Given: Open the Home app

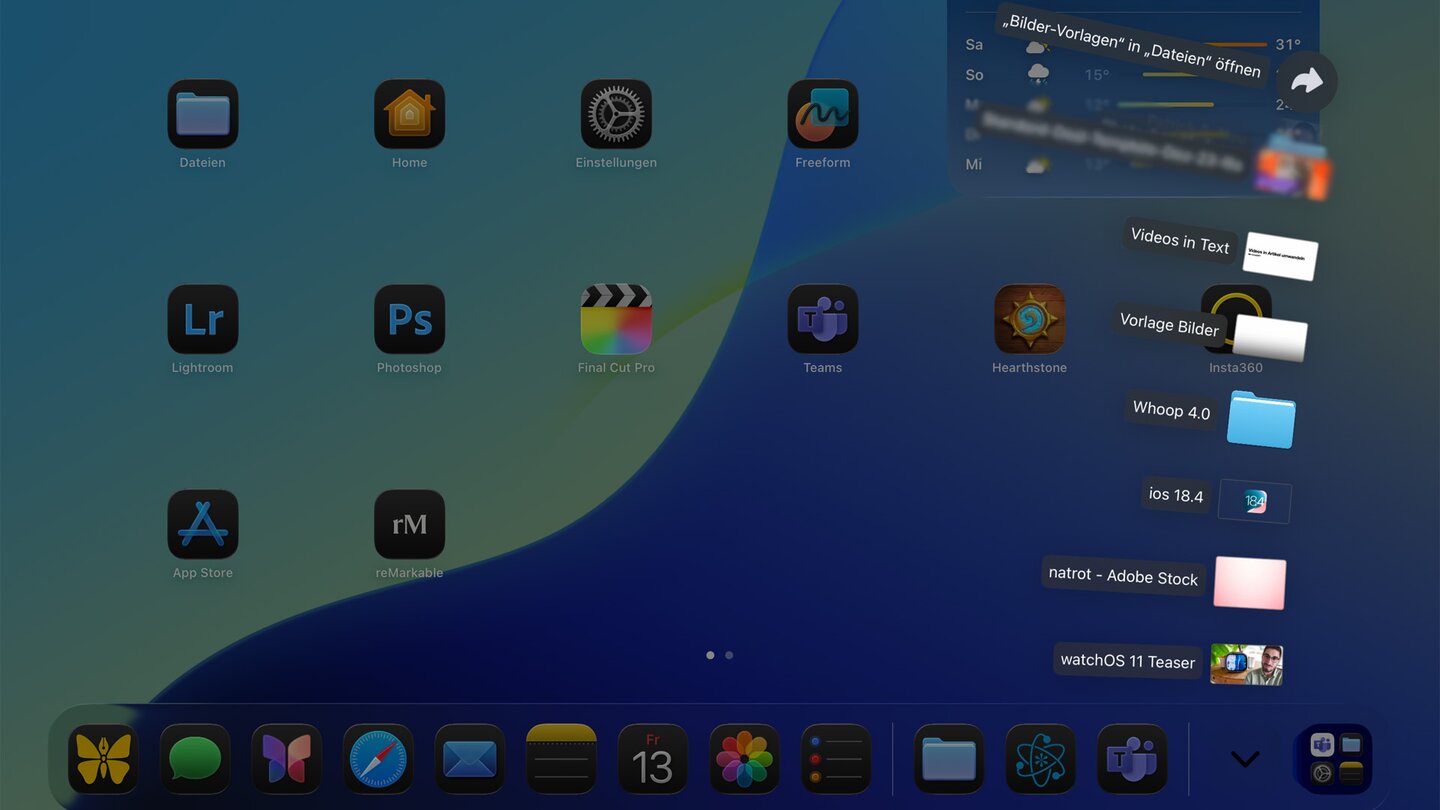Looking at the screenshot, I should tap(409, 114).
